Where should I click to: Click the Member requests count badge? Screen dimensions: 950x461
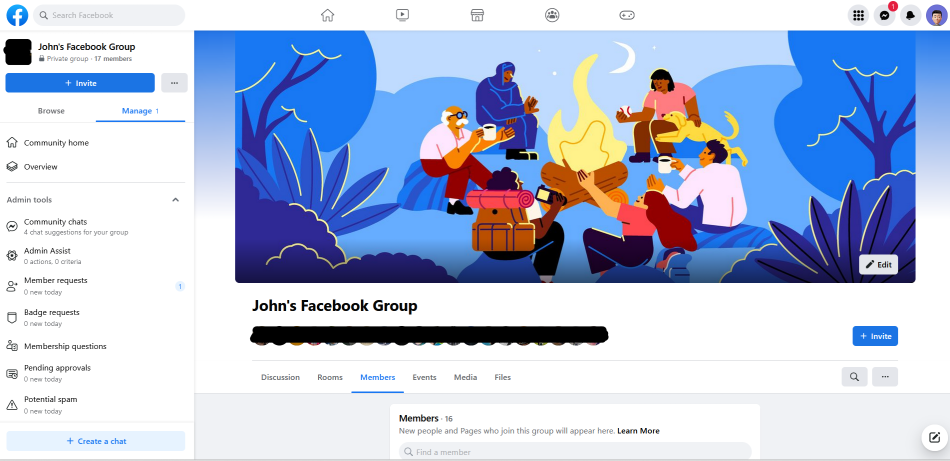[x=180, y=286]
